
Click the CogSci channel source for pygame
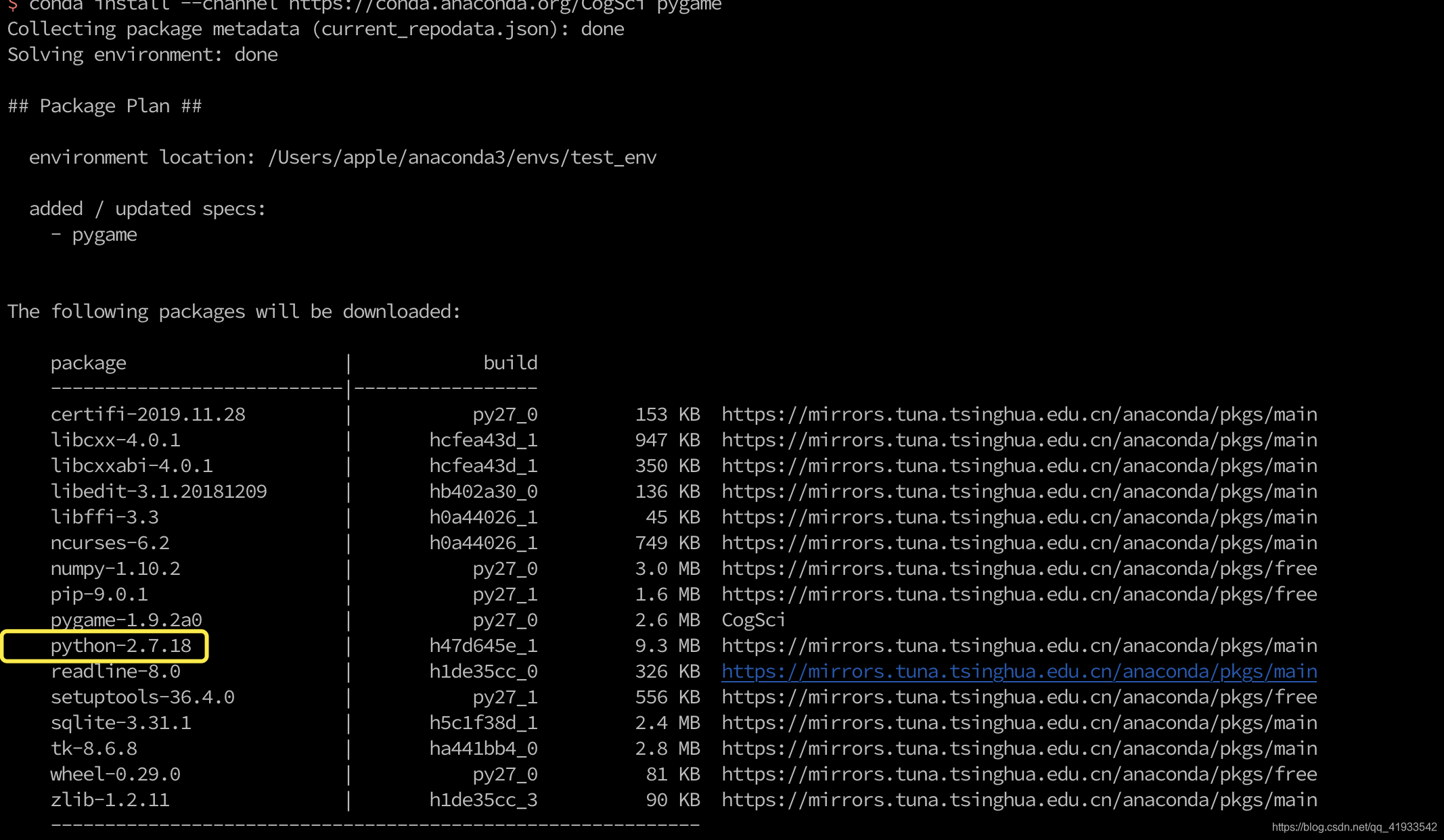coord(754,620)
